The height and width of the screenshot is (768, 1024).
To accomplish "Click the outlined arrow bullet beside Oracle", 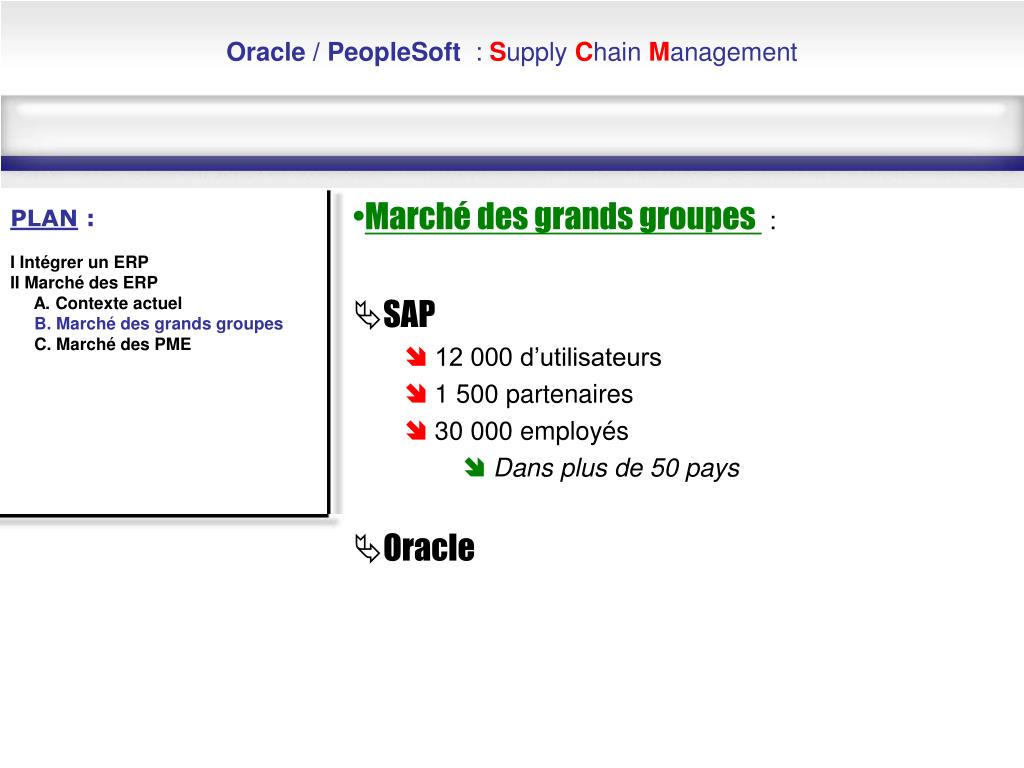I will pyautogui.click(x=367, y=548).
